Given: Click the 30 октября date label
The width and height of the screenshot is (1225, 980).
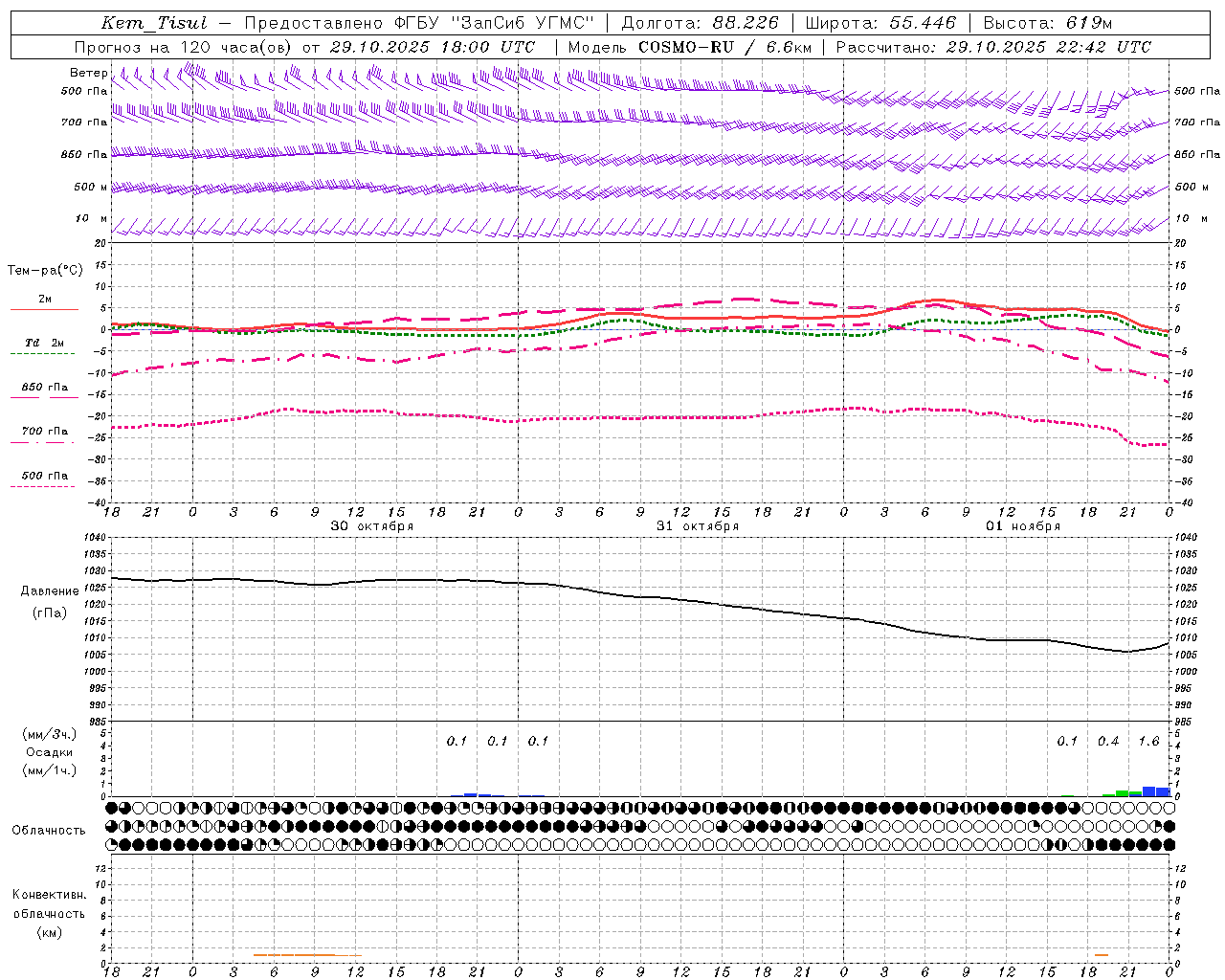Looking at the screenshot, I should click(x=372, y=526).
